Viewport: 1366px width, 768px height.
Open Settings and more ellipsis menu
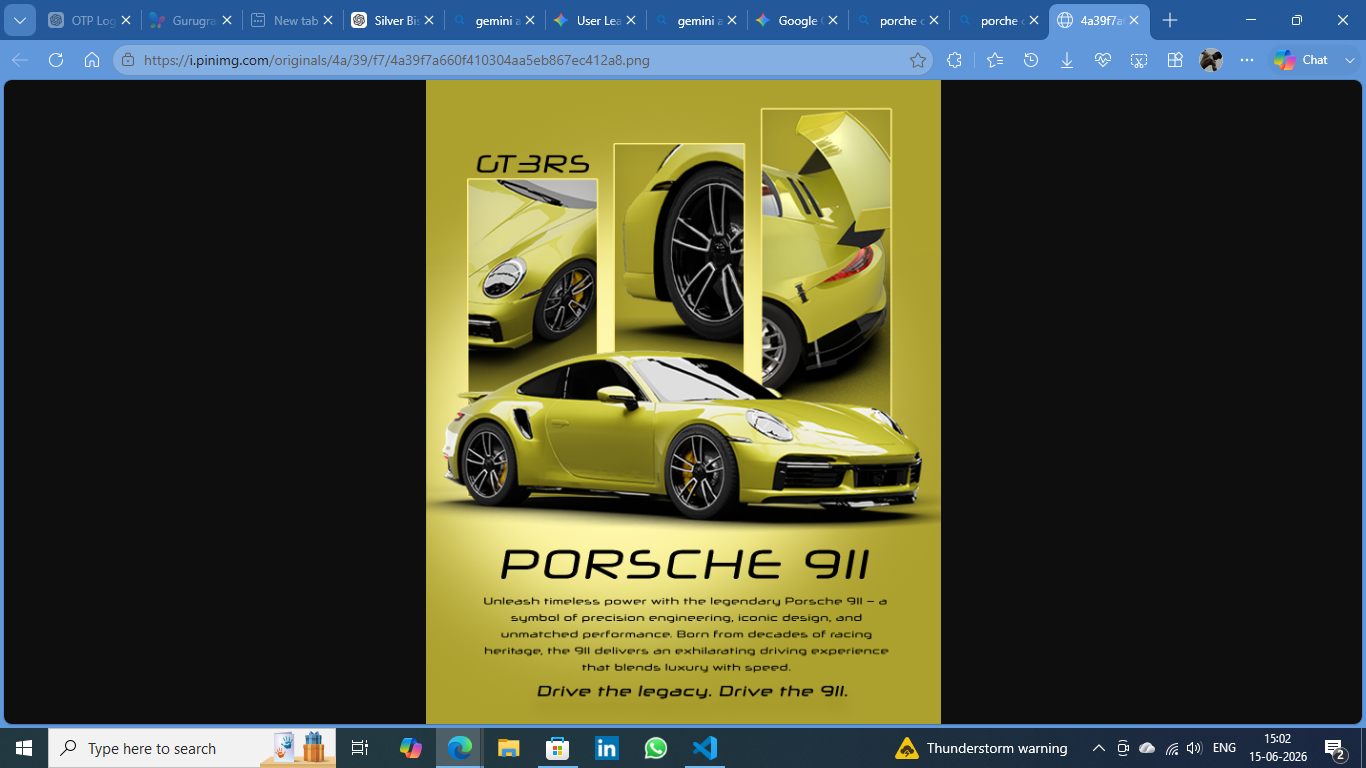[1246, 60]
